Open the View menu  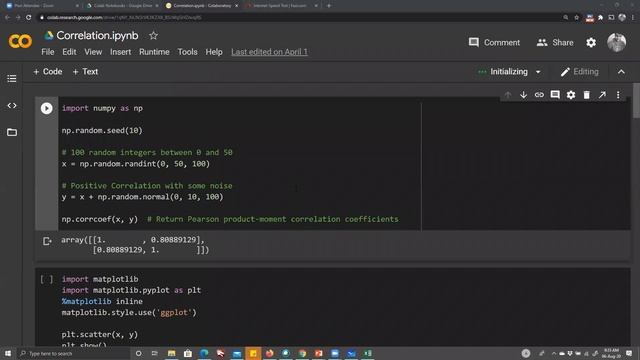[x=93, y=52]
